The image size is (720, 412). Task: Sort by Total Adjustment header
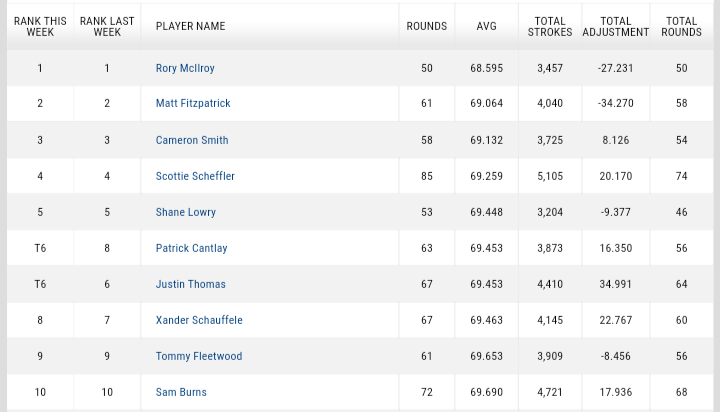pos(616,26)
